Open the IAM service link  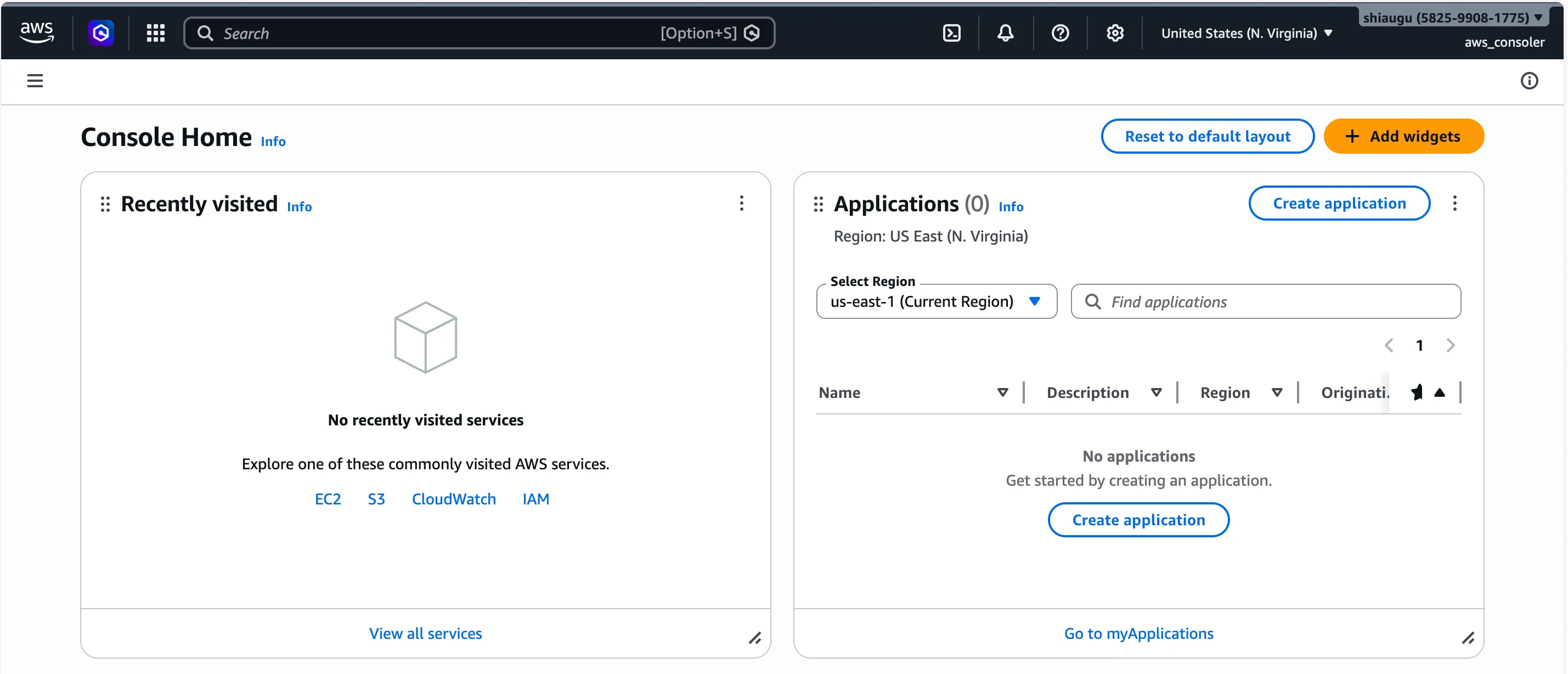tap(535, 499)
